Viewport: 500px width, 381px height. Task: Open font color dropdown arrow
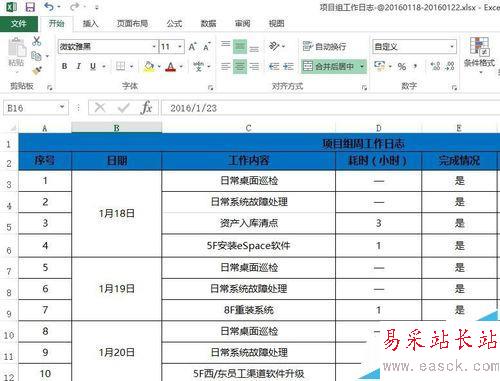(181, 67)
